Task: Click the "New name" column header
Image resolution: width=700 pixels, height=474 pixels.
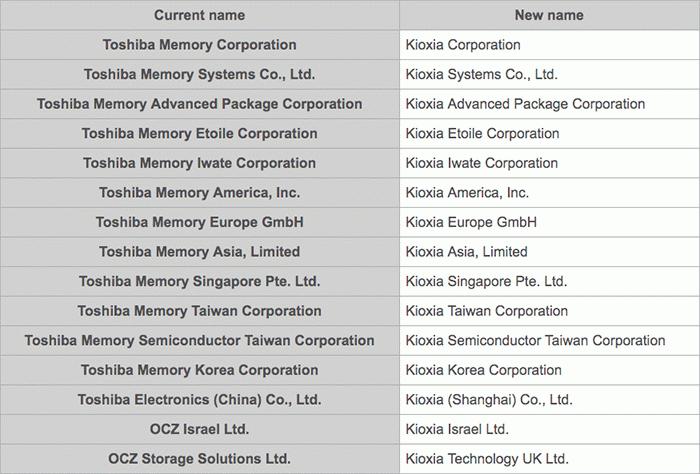Action: click(x=549, y=15)
